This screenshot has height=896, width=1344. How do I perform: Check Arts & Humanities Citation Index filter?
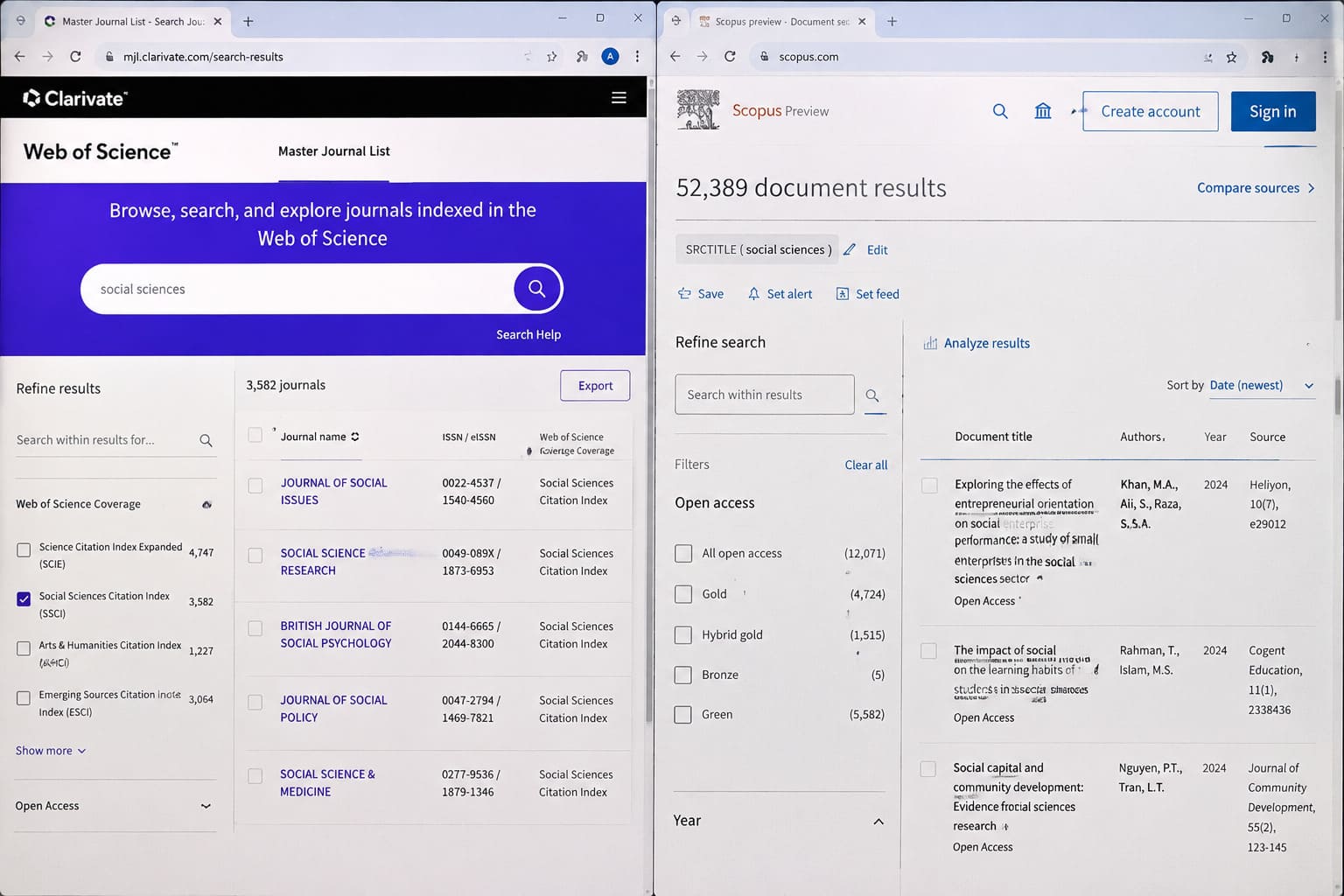pos(24,648)
